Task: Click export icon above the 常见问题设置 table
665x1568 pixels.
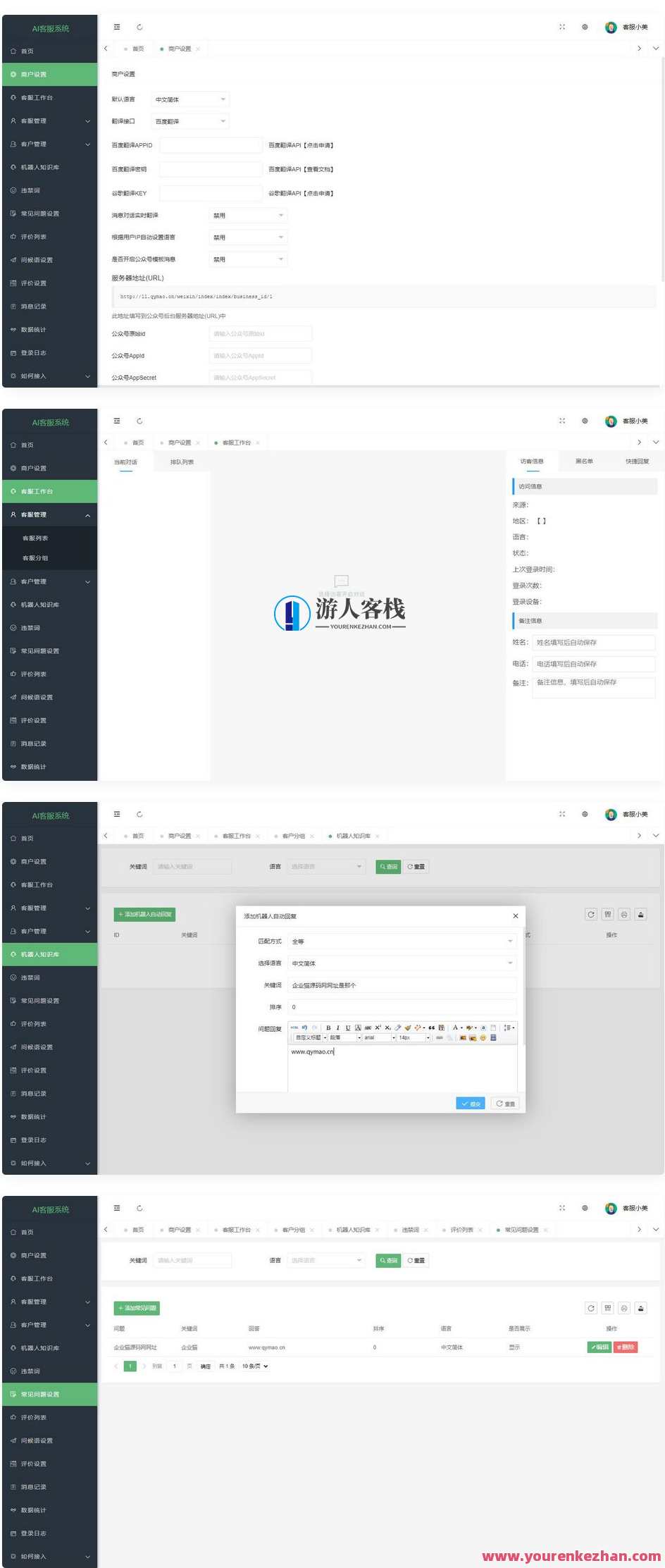Action: pyautogui.click(x=641, y=1308)
